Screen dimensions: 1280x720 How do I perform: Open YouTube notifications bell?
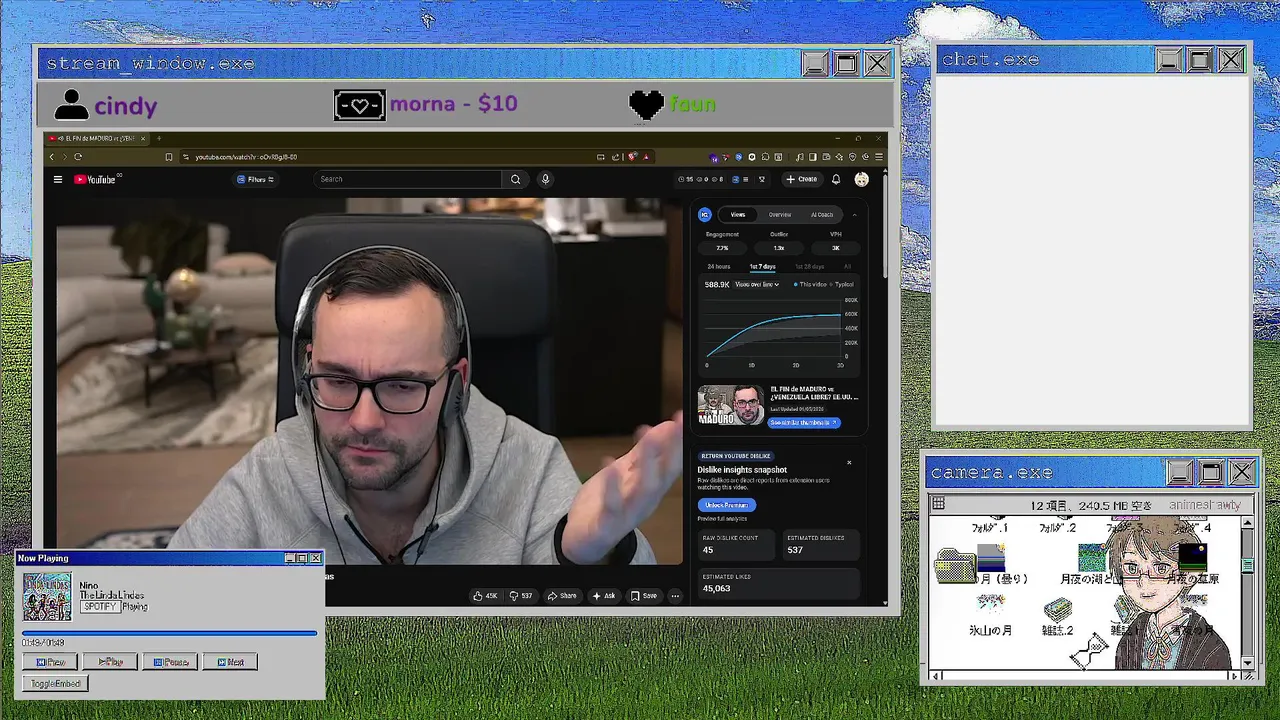pyautogui.click(x=836, y=179)
